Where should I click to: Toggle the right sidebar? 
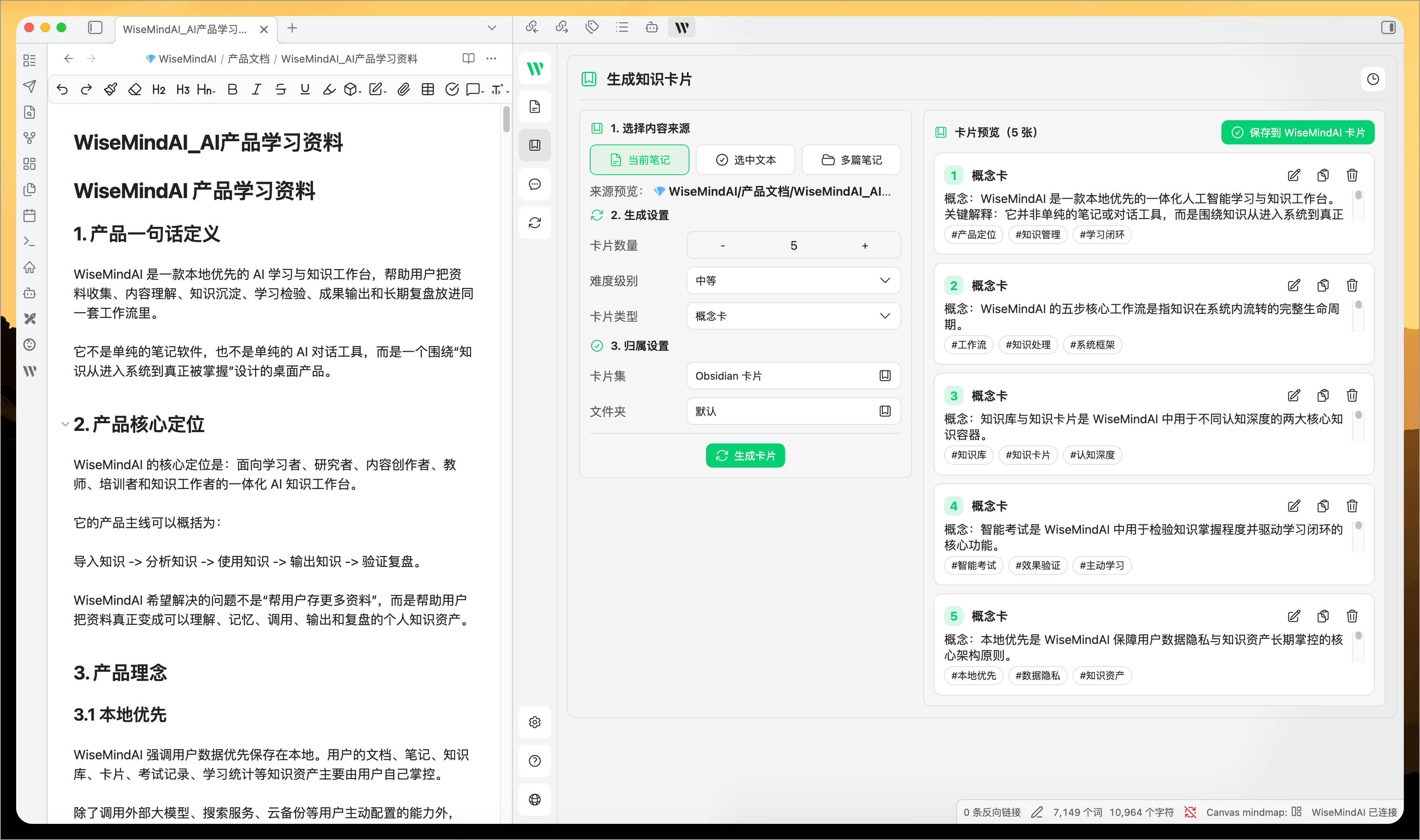click(x=1388, y=27)
